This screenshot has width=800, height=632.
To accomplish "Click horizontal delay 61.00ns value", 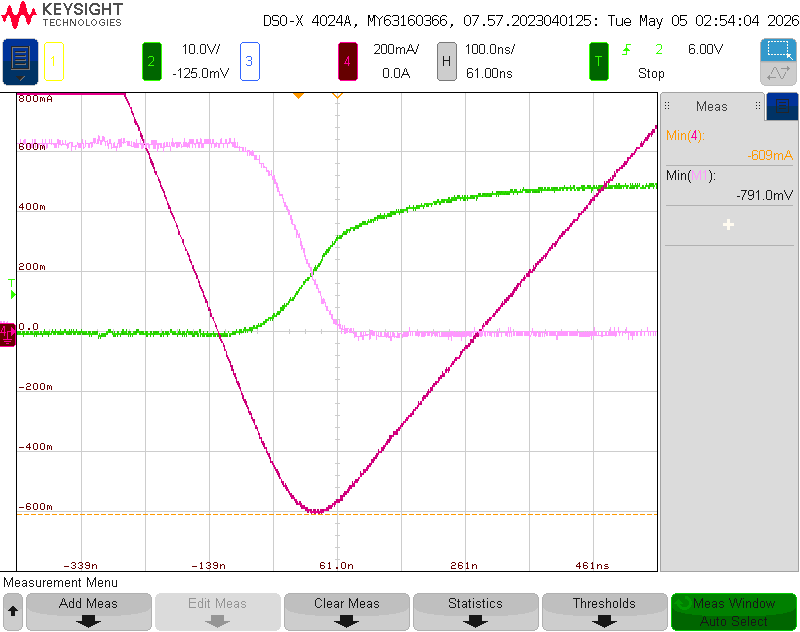I will tap(489, 73).
